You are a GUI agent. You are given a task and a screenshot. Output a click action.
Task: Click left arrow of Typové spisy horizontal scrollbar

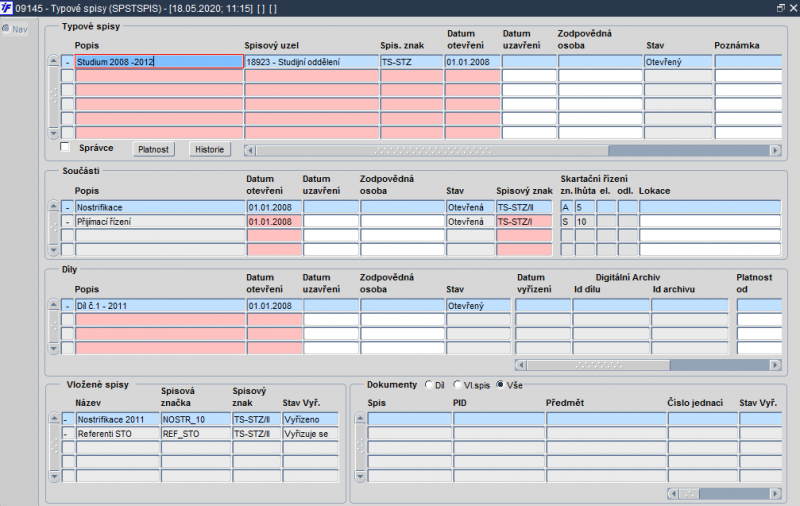click(249, 150)
